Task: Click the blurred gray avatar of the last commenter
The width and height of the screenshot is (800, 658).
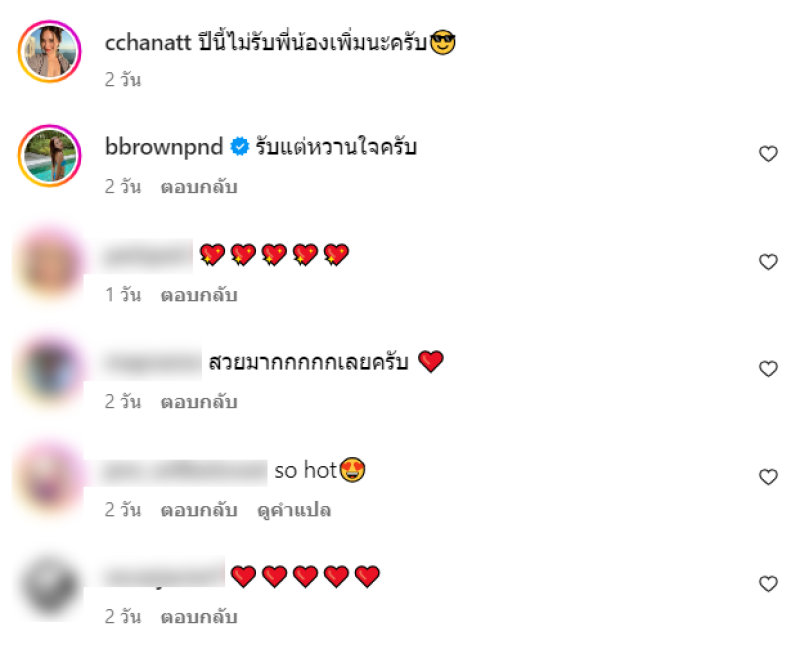Action: tap(49, 586)
